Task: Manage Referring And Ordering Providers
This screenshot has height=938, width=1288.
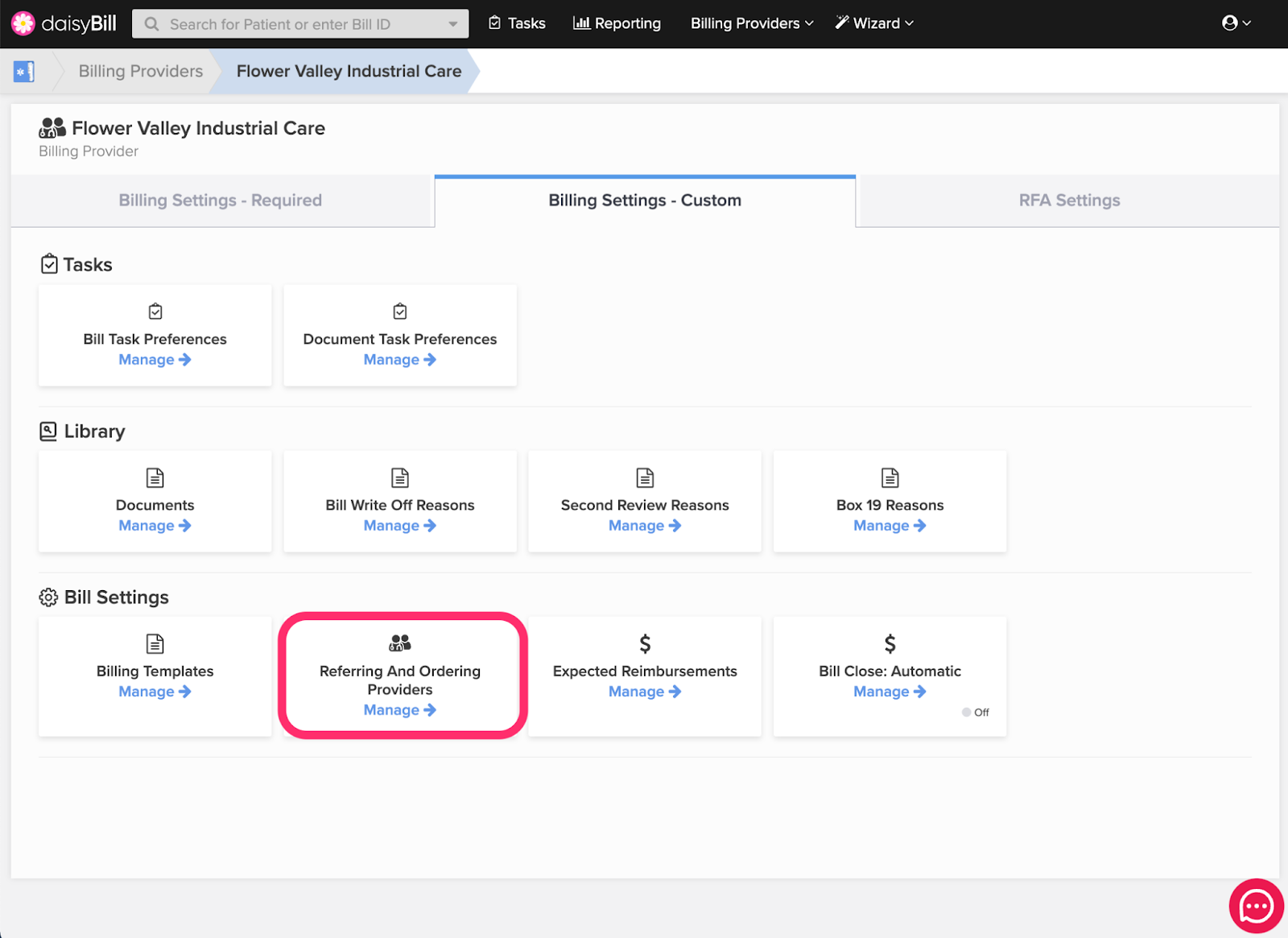Action: tap(400, 710)
